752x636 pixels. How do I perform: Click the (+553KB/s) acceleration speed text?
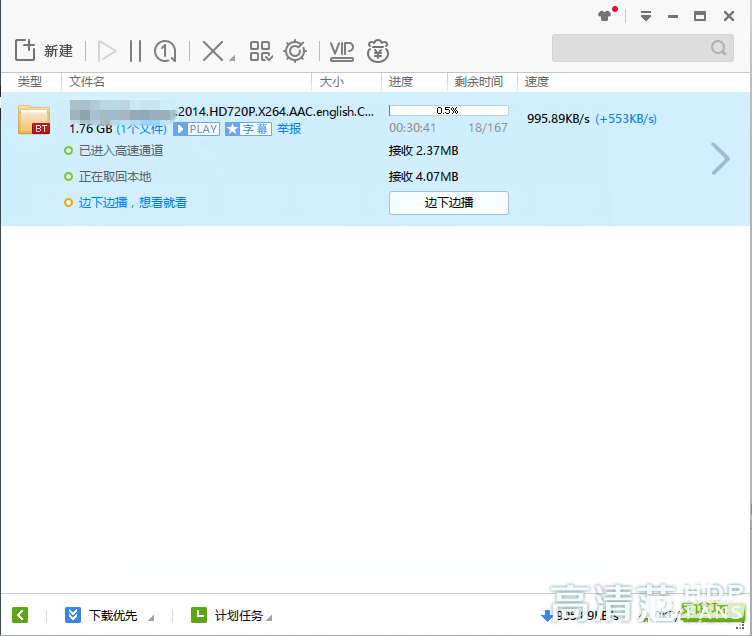(626, 119)
